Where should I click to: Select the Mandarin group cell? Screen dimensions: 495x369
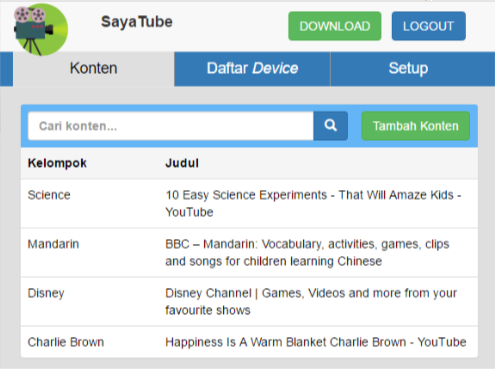point(53,244)
